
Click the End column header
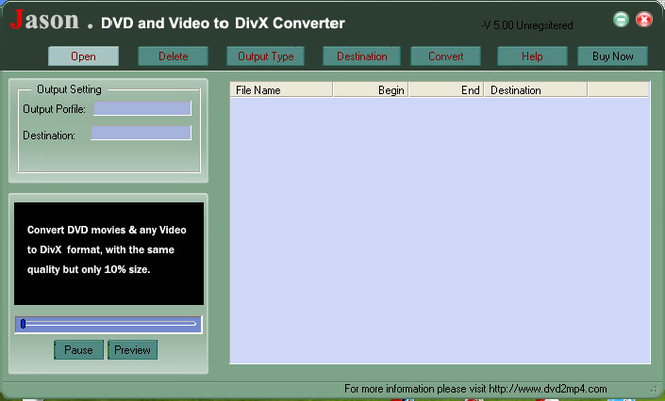click(x=446, y=90)
